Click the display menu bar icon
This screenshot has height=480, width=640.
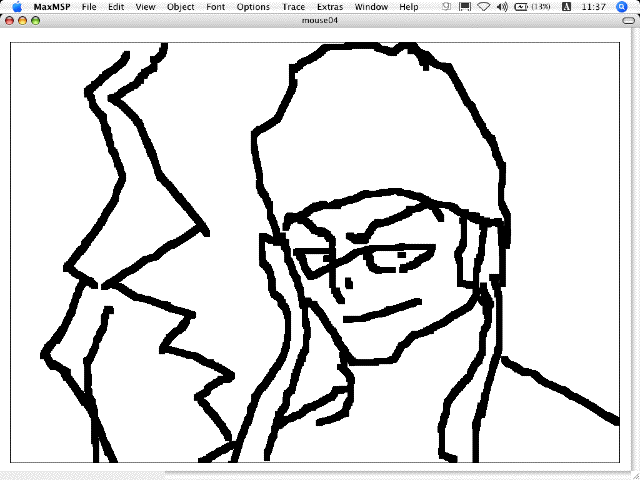(x=465, y=7)
